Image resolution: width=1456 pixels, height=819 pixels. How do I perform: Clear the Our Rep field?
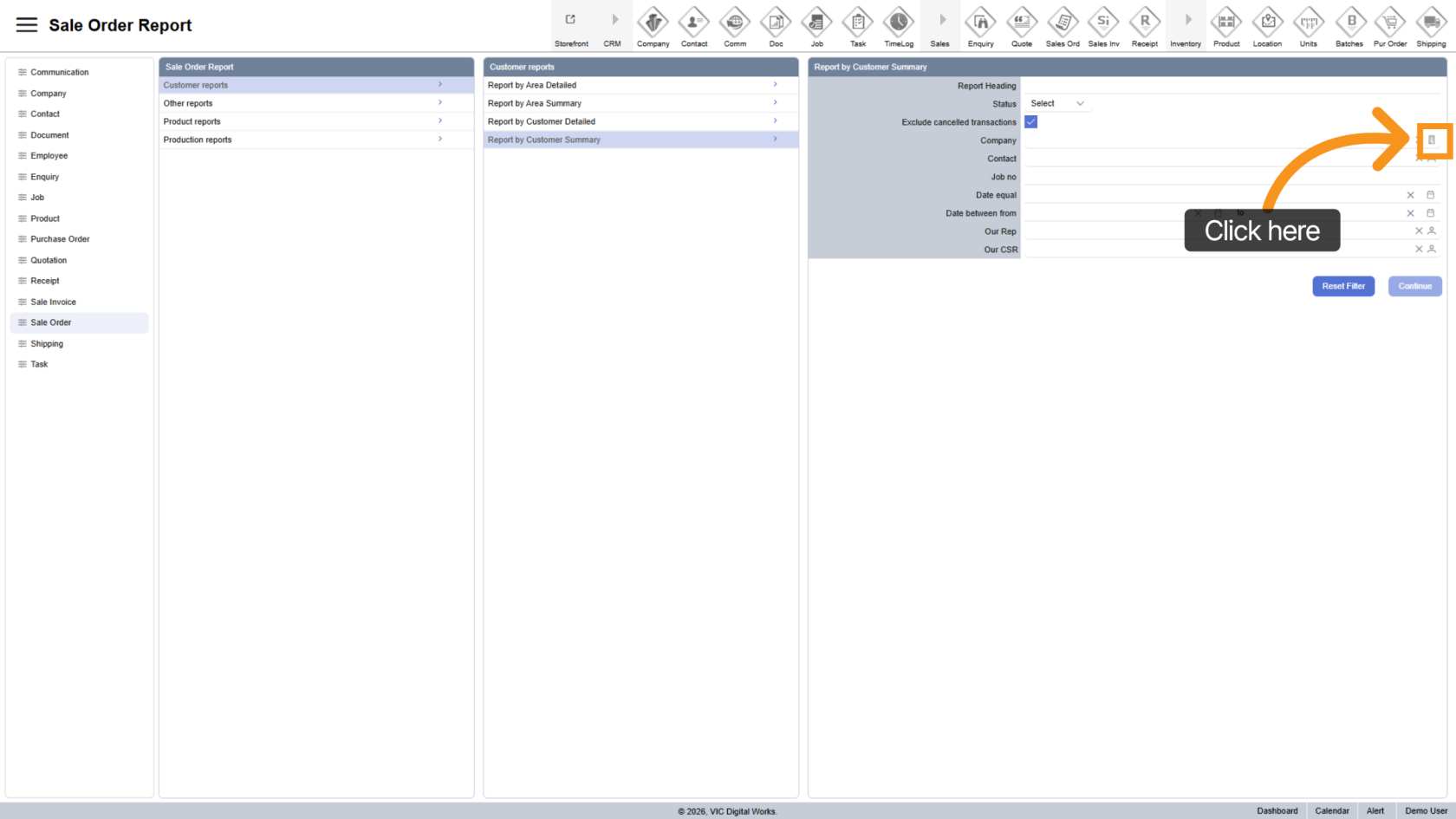coord(1419,231)
